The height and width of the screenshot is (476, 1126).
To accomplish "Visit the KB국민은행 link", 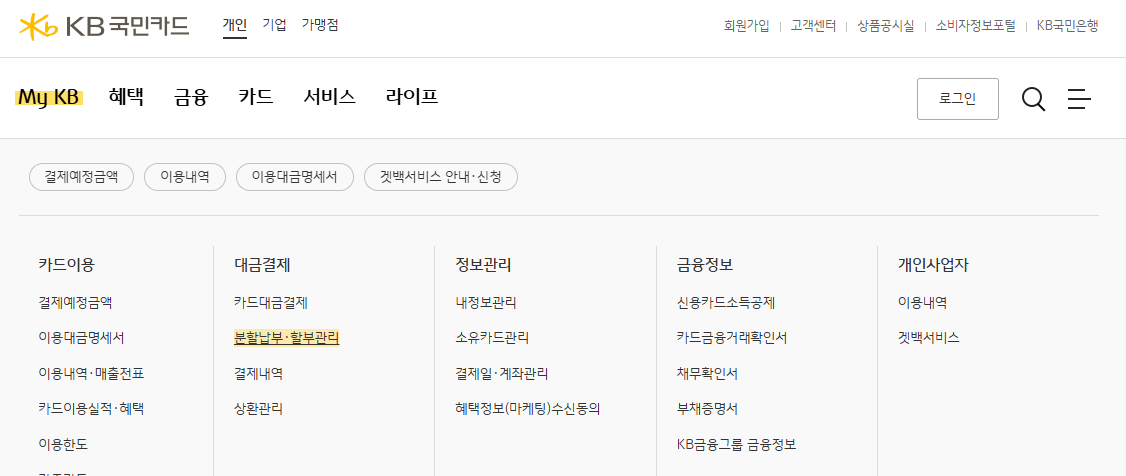I will tap(1067, 26).
